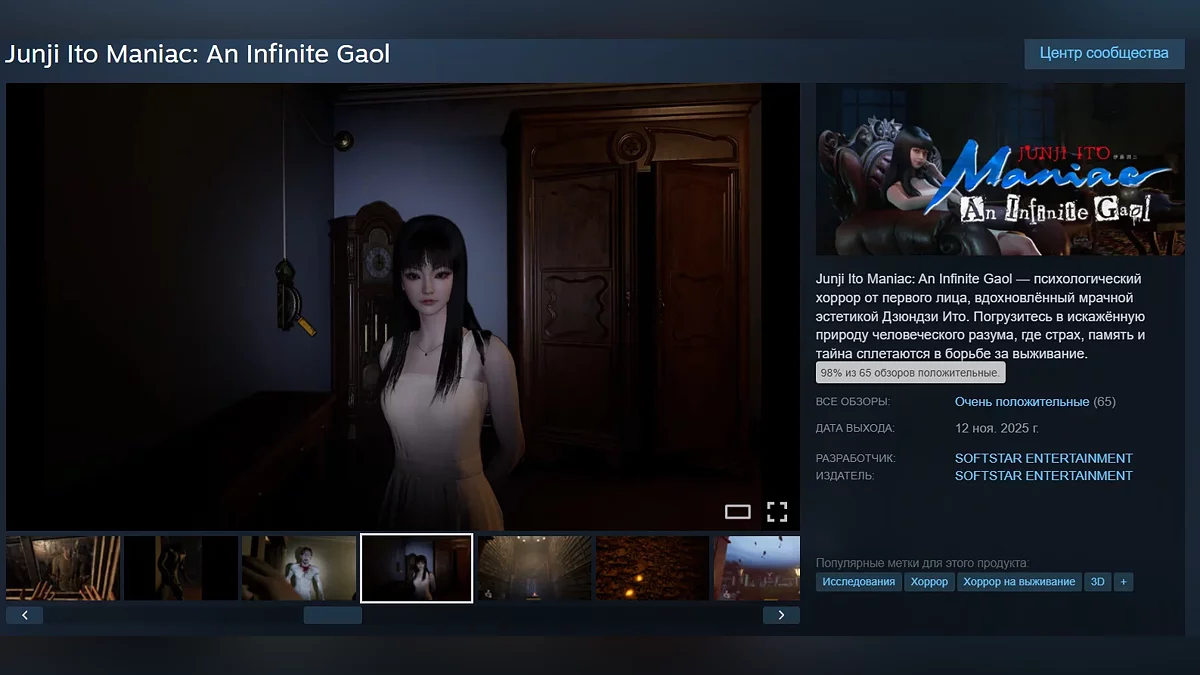Click the Junji Ito Maniac: An Infinite Gaol title
Screen dimensions: 1200x675
[198, 53]
